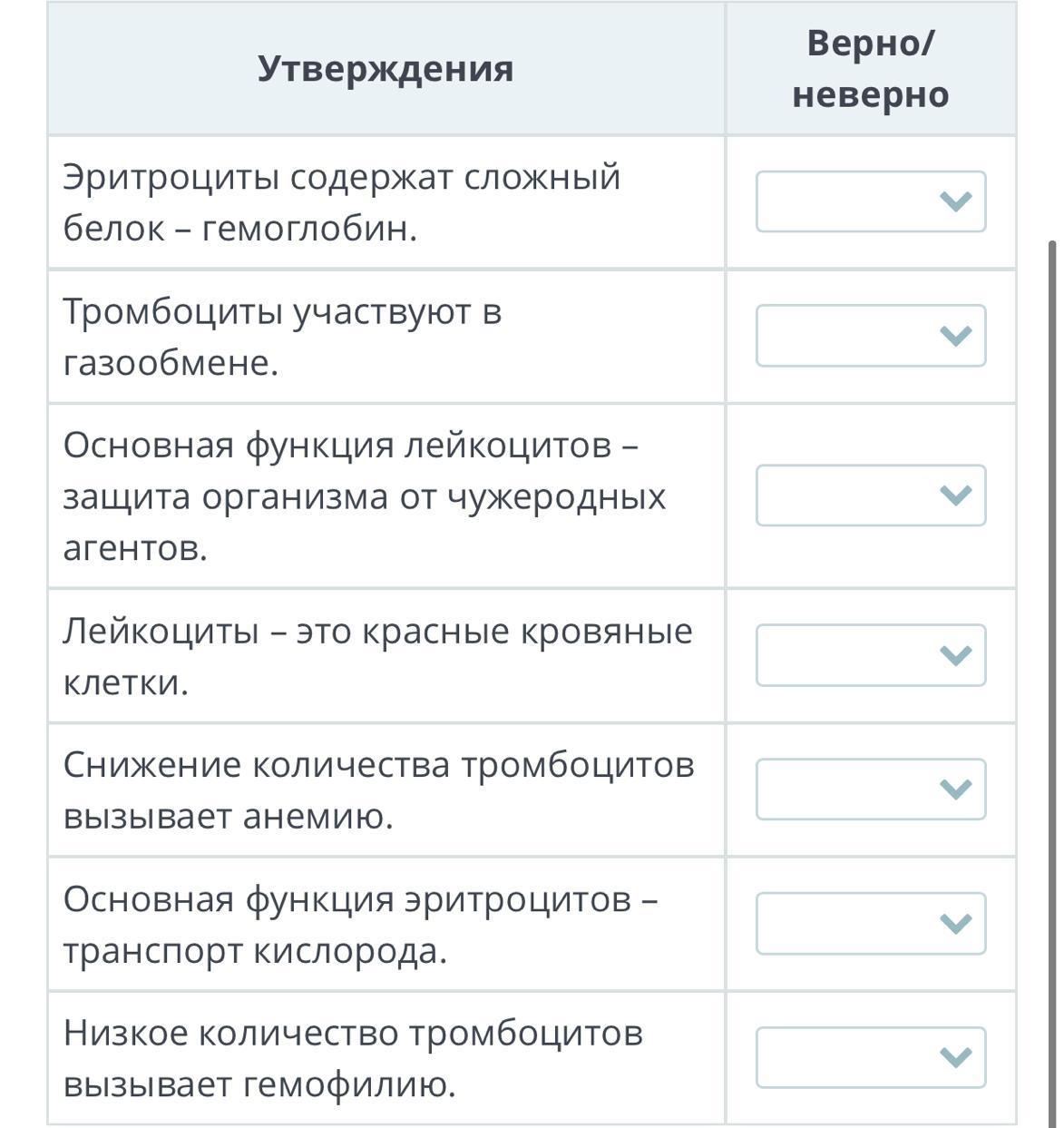Viewport: 1064px width, 1128px height.
Task: Click chevron arrow in the гемоглобин row
Action: pyautogui.click(x=956, y=201)
